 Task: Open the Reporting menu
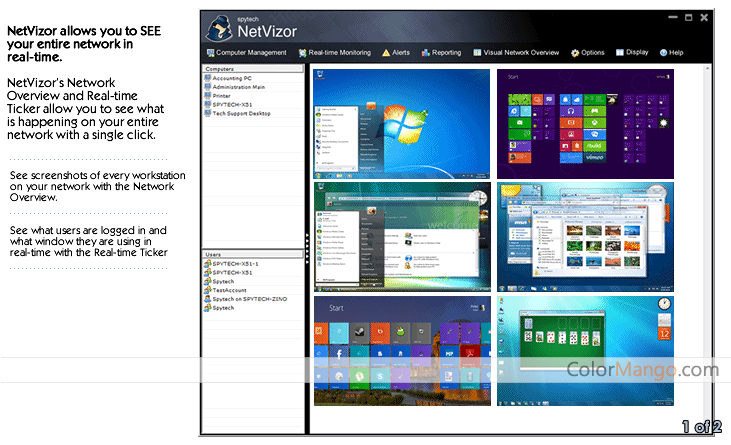(x=441, y=53)
